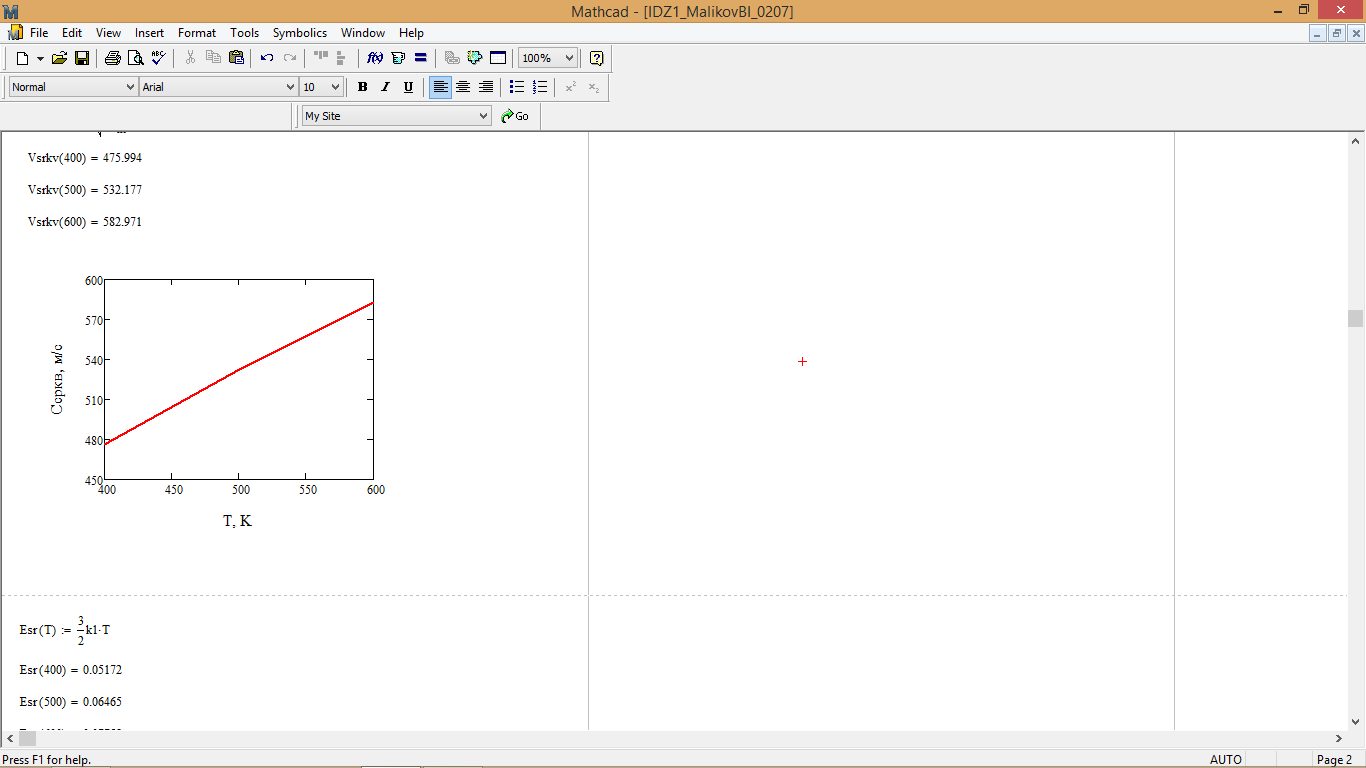The height and width of the screenshot is (768, 1366).
Task: Open an existing worksheet file
Action: click(x=59, y=58)
